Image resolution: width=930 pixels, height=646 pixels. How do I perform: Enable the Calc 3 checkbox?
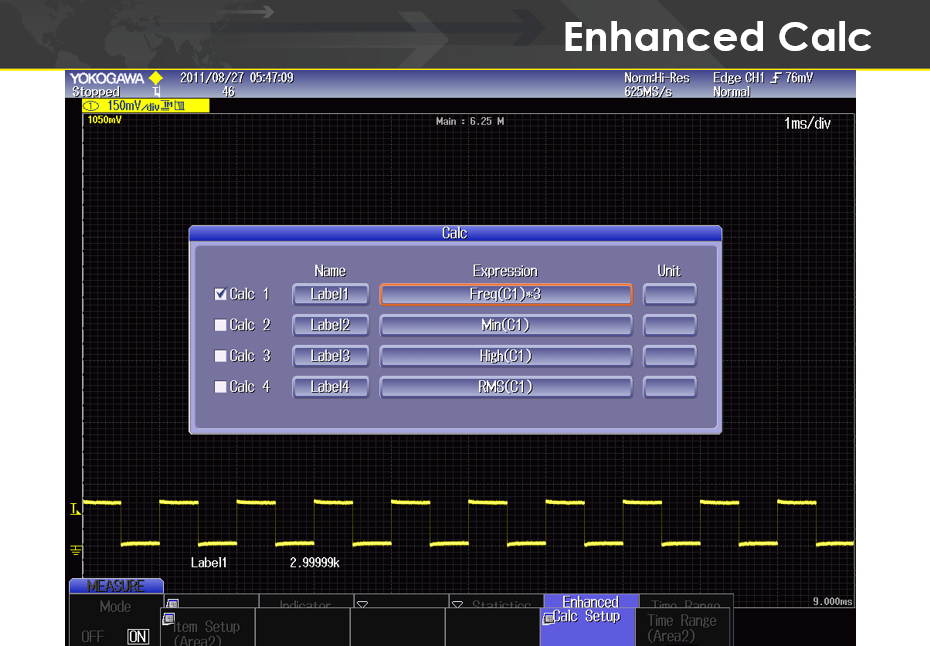220,356
